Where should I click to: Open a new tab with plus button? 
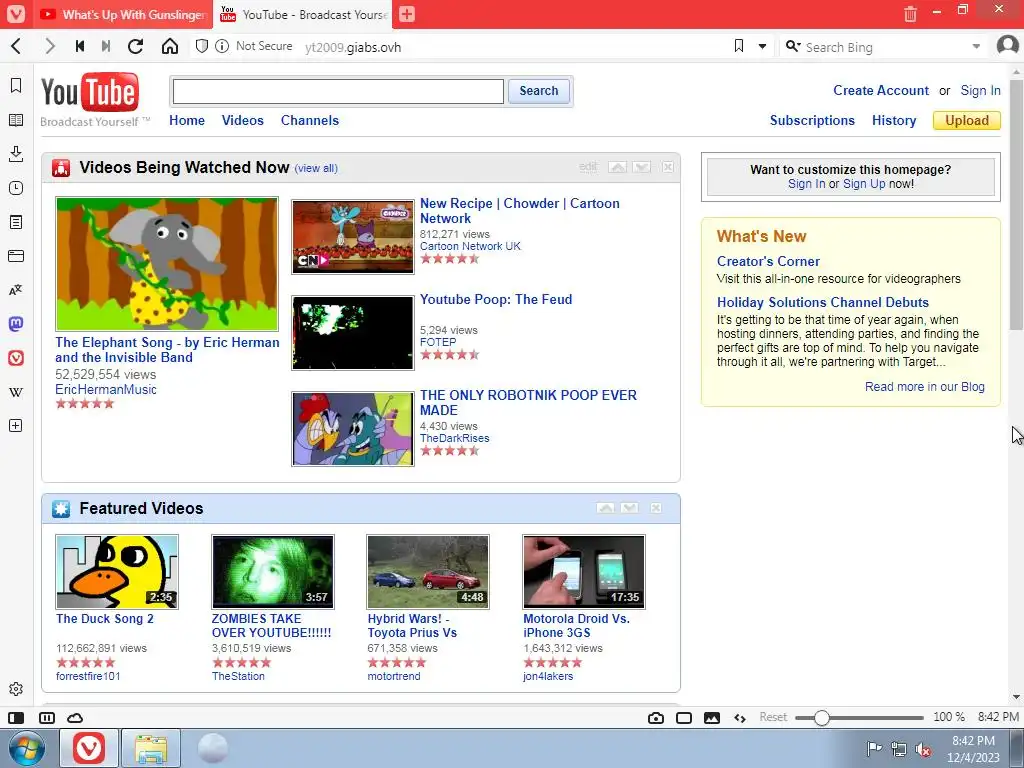coord(407,14)
